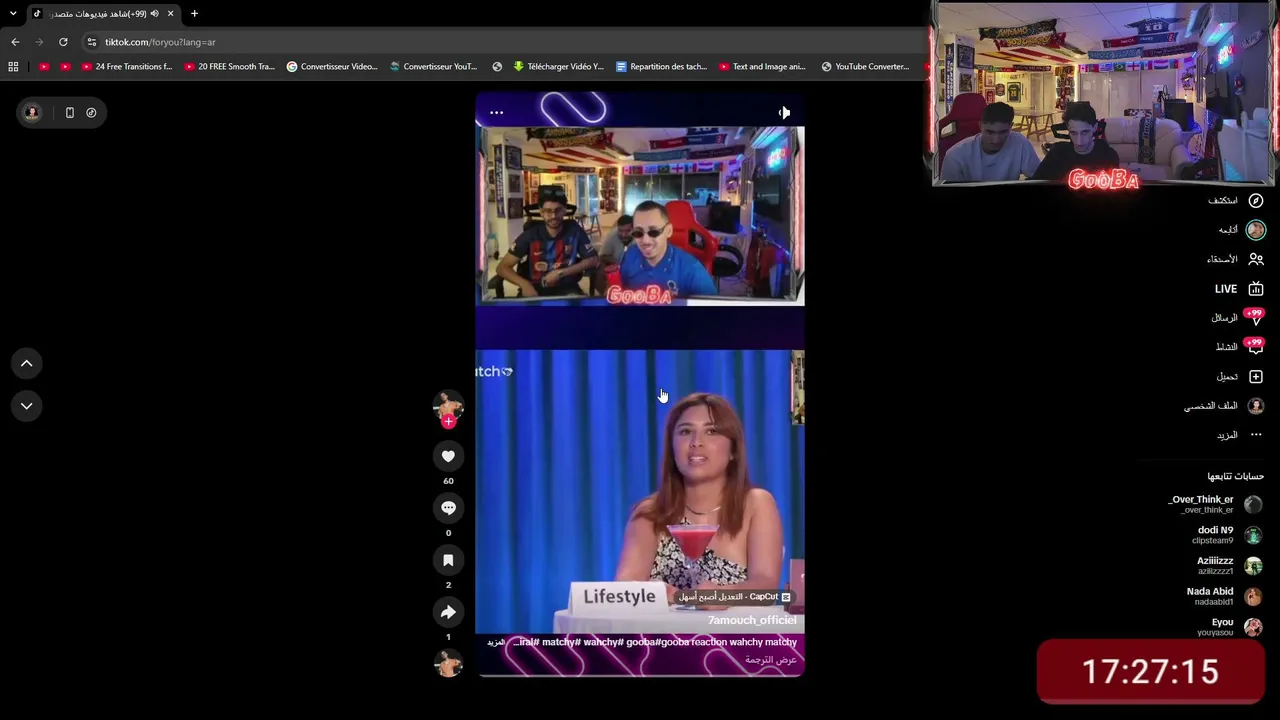The image size is (1280, 720).
Task: Open the 7amouch_officiel creator name
Action: click(752, 620)
